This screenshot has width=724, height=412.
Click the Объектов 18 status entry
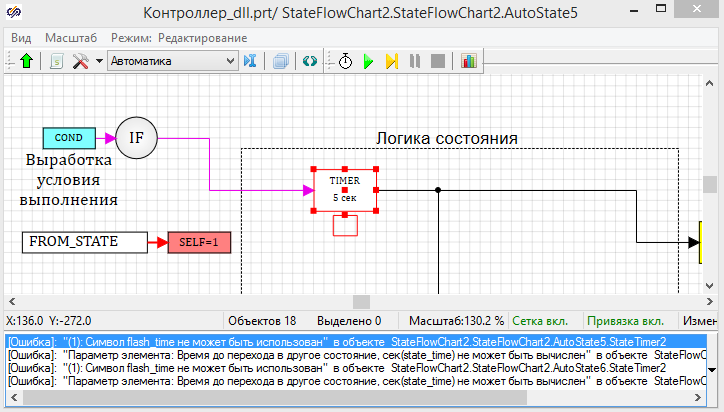[x=262, y=321]
